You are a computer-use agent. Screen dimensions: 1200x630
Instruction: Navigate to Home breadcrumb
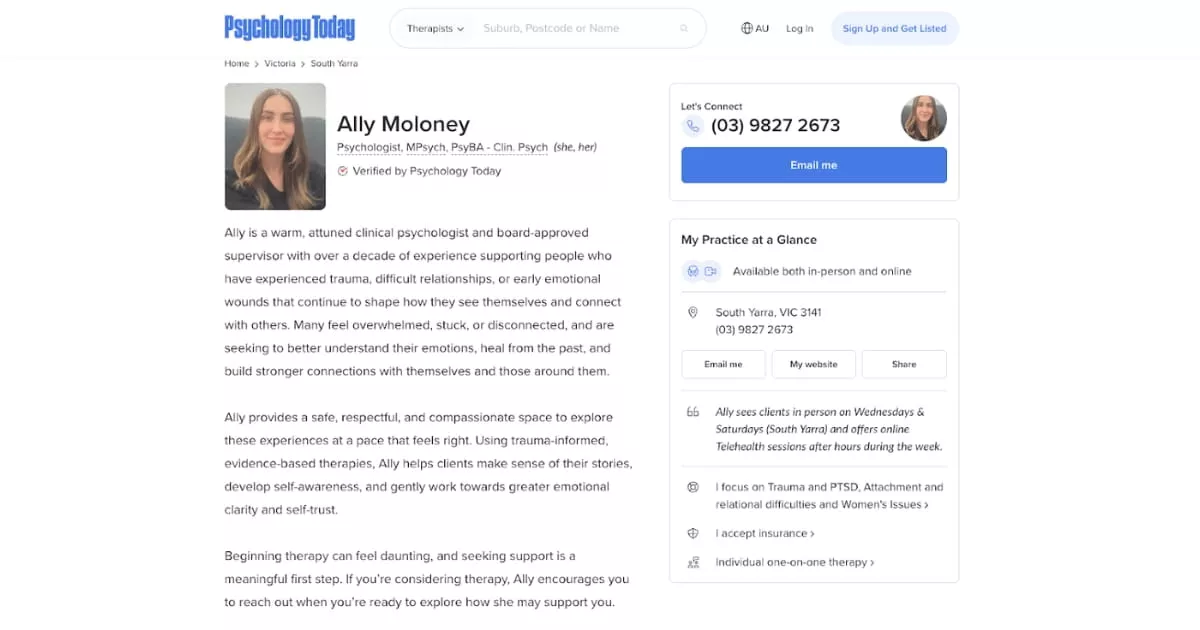(237, 64)
